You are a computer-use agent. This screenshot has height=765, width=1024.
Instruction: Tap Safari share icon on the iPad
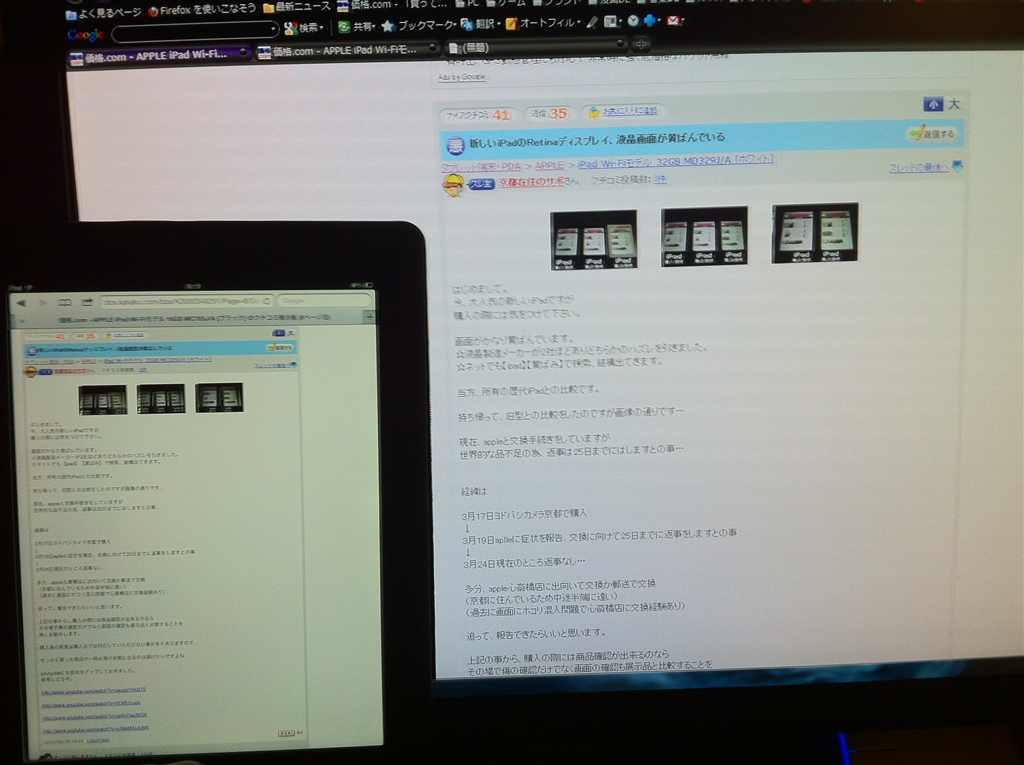(x=88, y=302)
